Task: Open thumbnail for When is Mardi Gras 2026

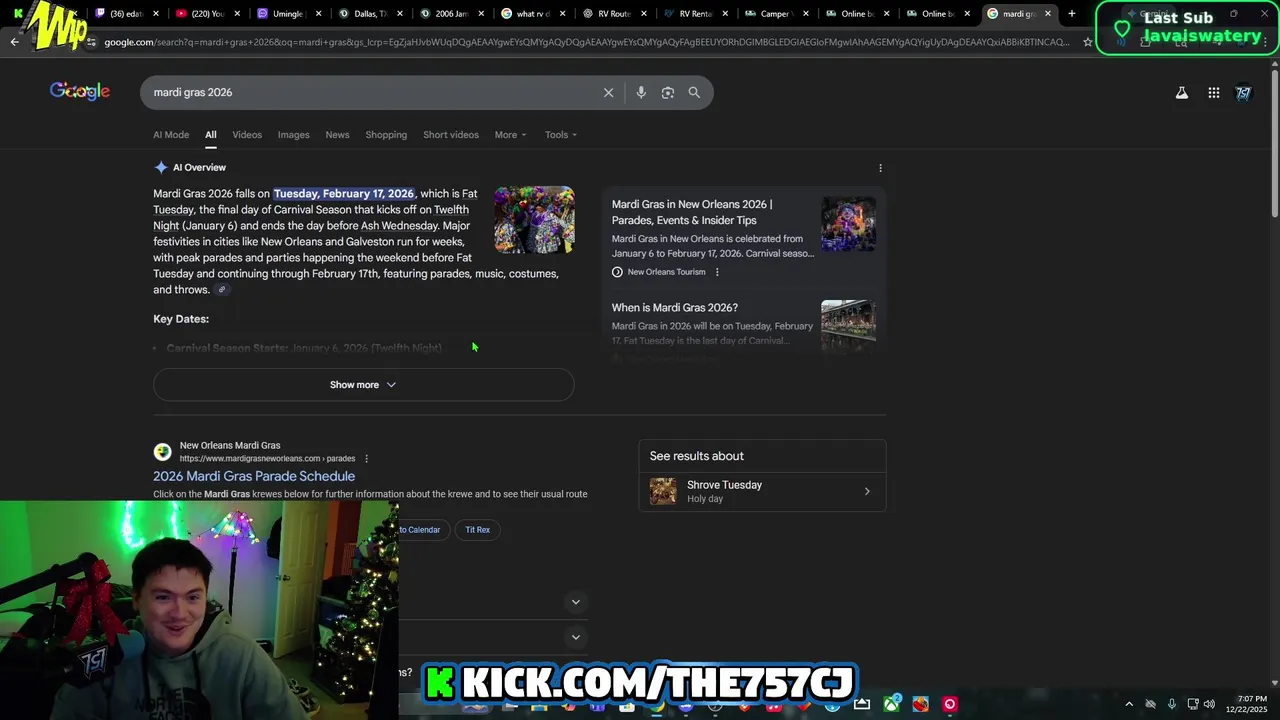Action: (848, 326)
